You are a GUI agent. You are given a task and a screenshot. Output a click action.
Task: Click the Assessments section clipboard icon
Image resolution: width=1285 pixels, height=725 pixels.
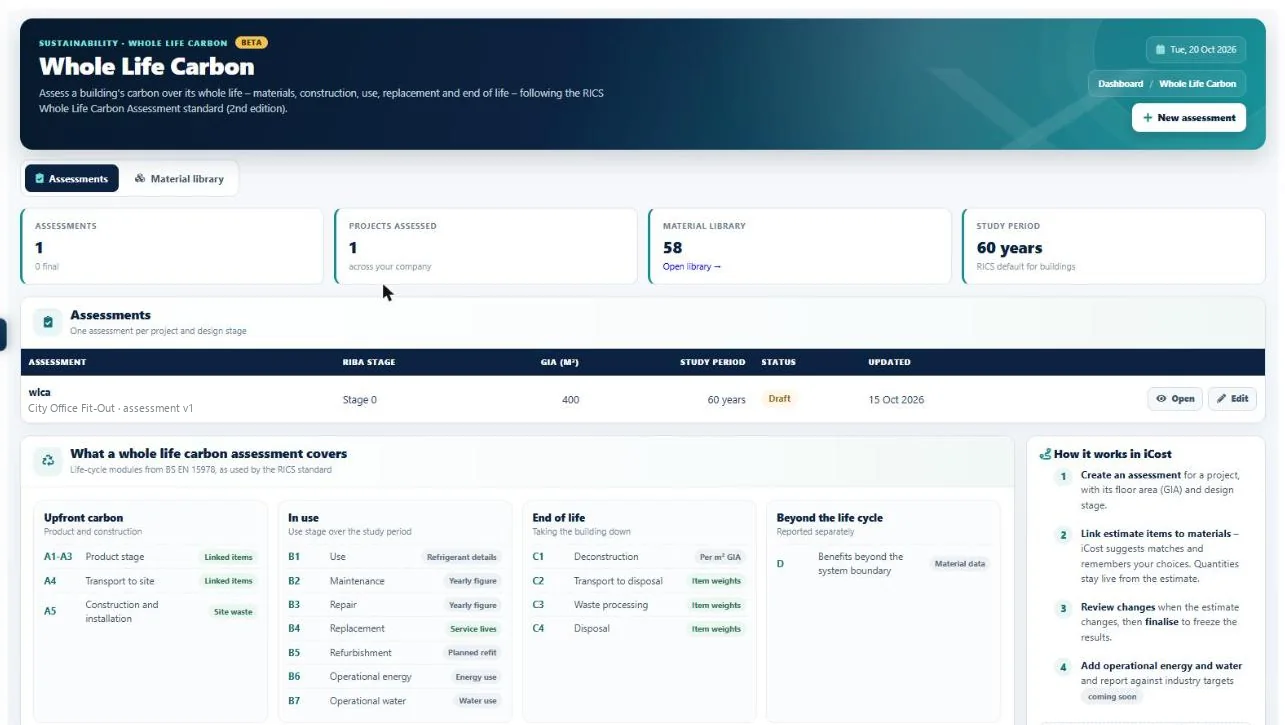click(x=48, y=322)
